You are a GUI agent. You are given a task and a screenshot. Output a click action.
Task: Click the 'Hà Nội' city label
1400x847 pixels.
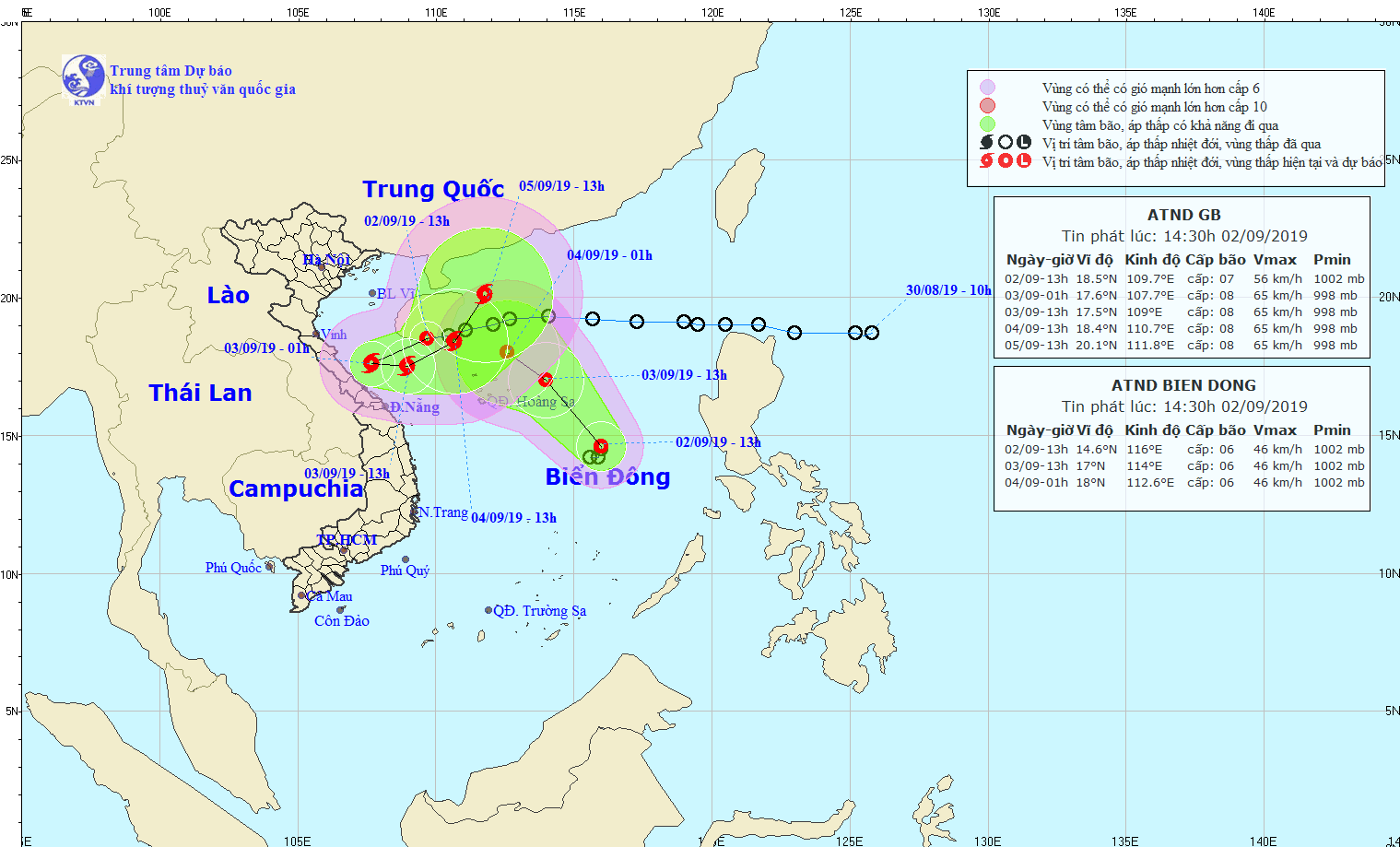[326, 260]
